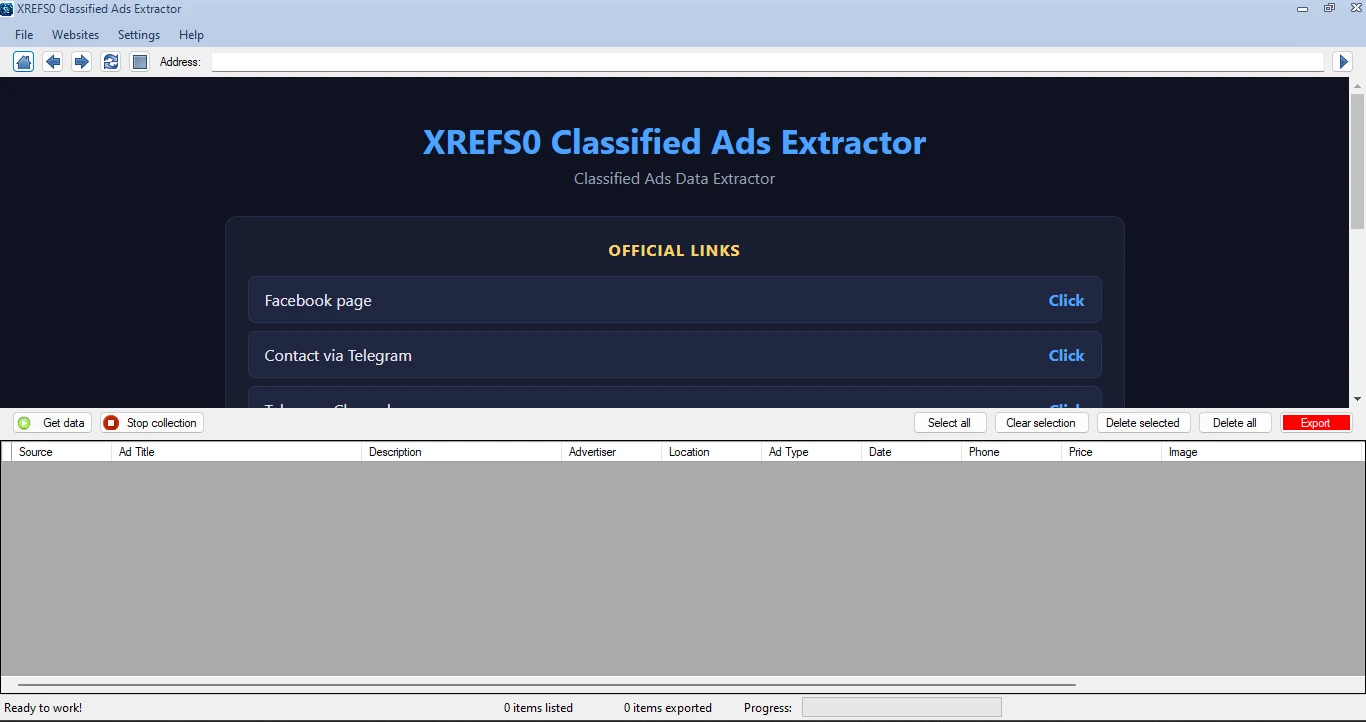Click the "0 items listed" status text
This screenshot has width=1366, height=722.
538,708
